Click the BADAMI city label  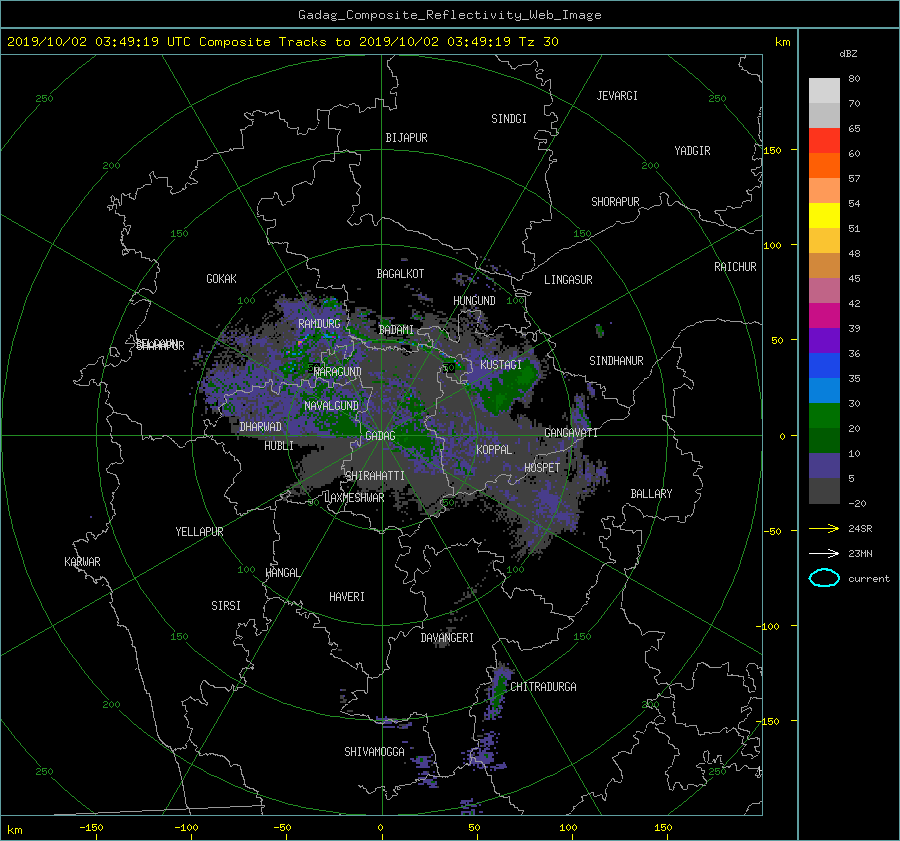point(396,330)
